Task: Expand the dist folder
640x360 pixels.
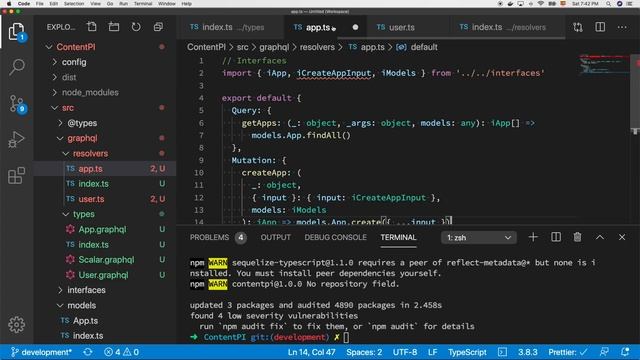Action: tap(69, 77)
